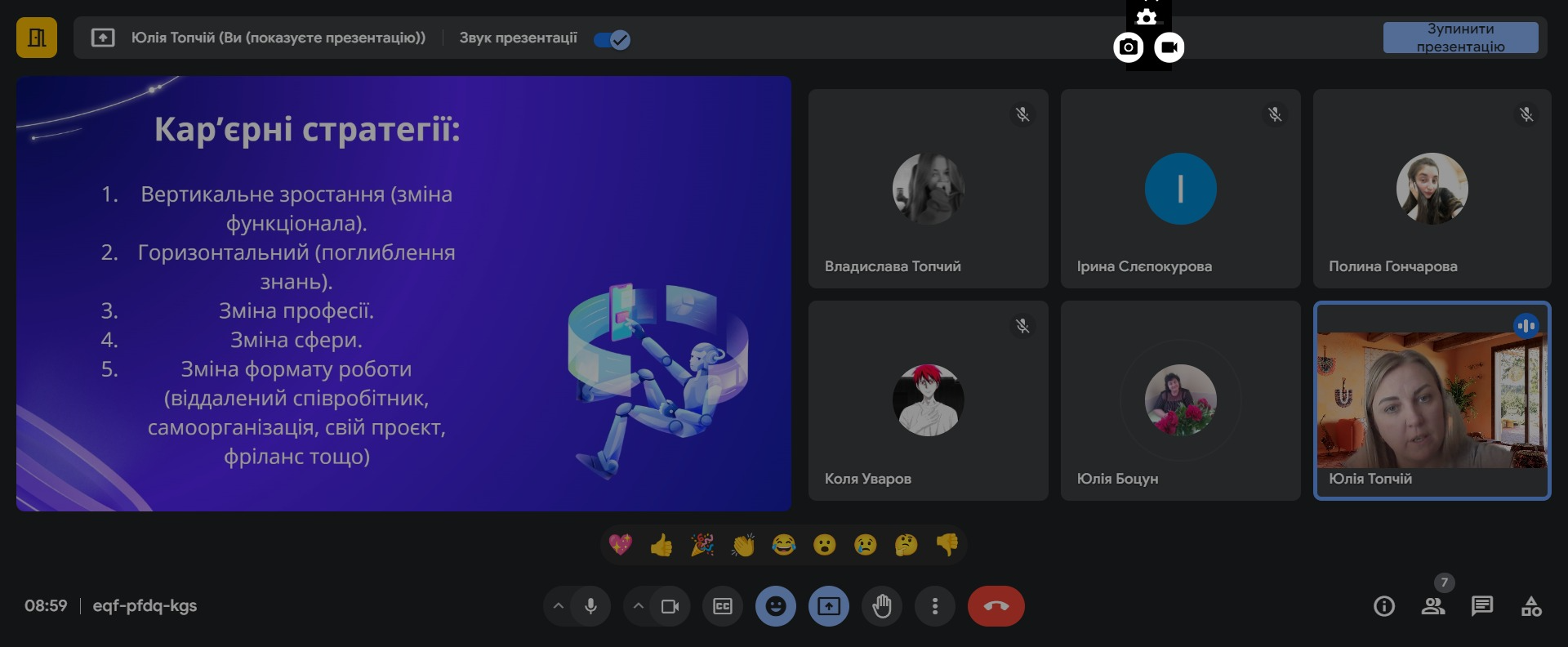
Task: Mute the microphone
Action: (590, 606)
